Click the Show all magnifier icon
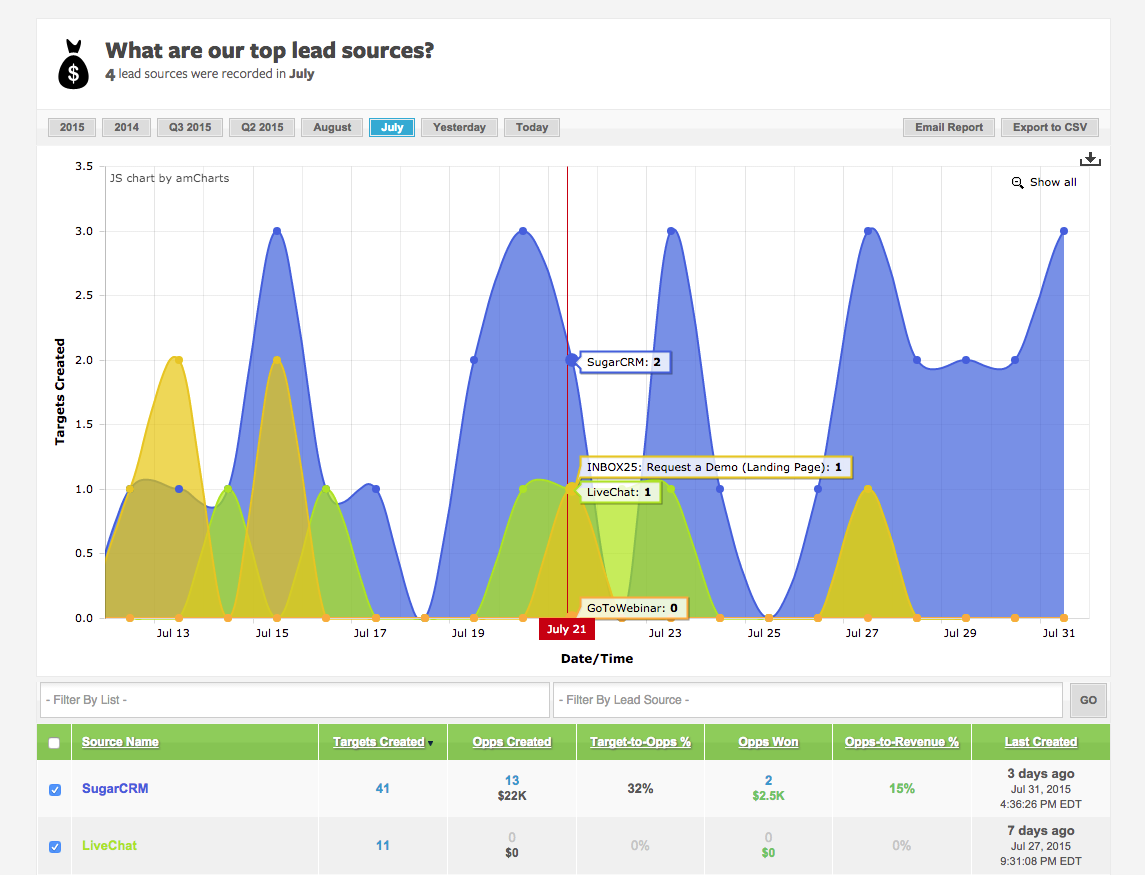The width and height of the screenshot is (1145, 875). click(x=1017, y=183)
